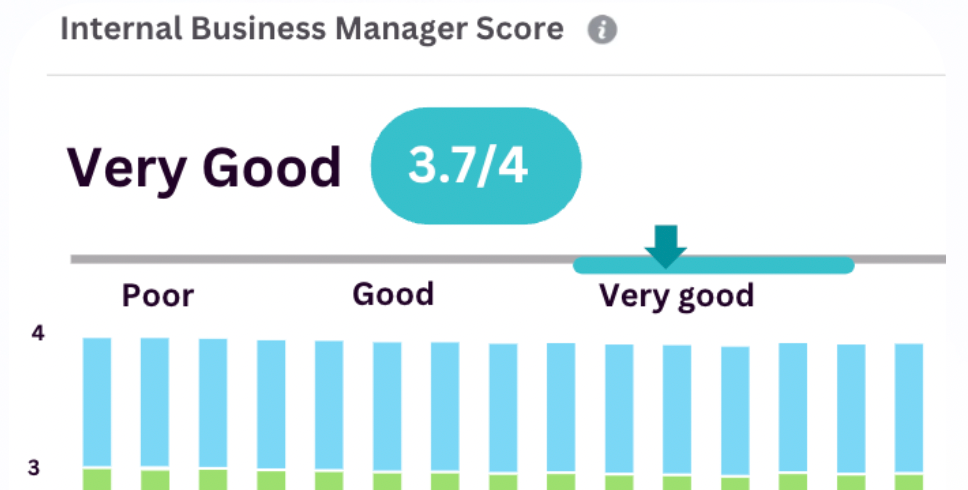Click the green segment of the leftmost bar
This screenshot has height=490, width=968.
[96, 479]
